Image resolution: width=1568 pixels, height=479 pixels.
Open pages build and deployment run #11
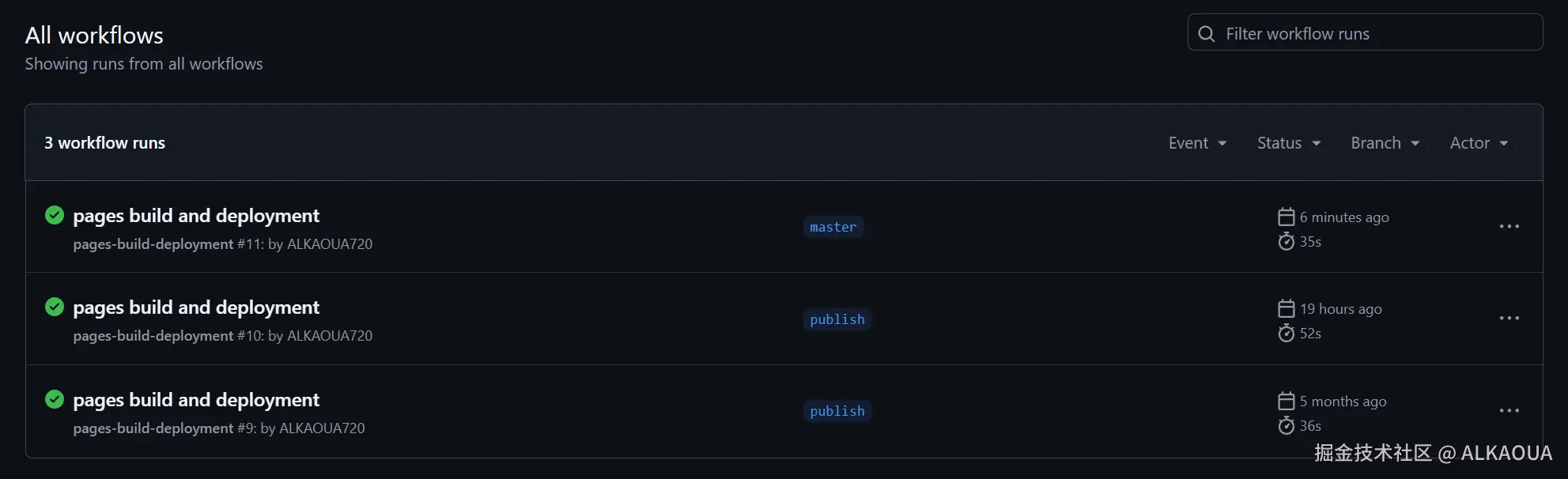coord(196,216)
